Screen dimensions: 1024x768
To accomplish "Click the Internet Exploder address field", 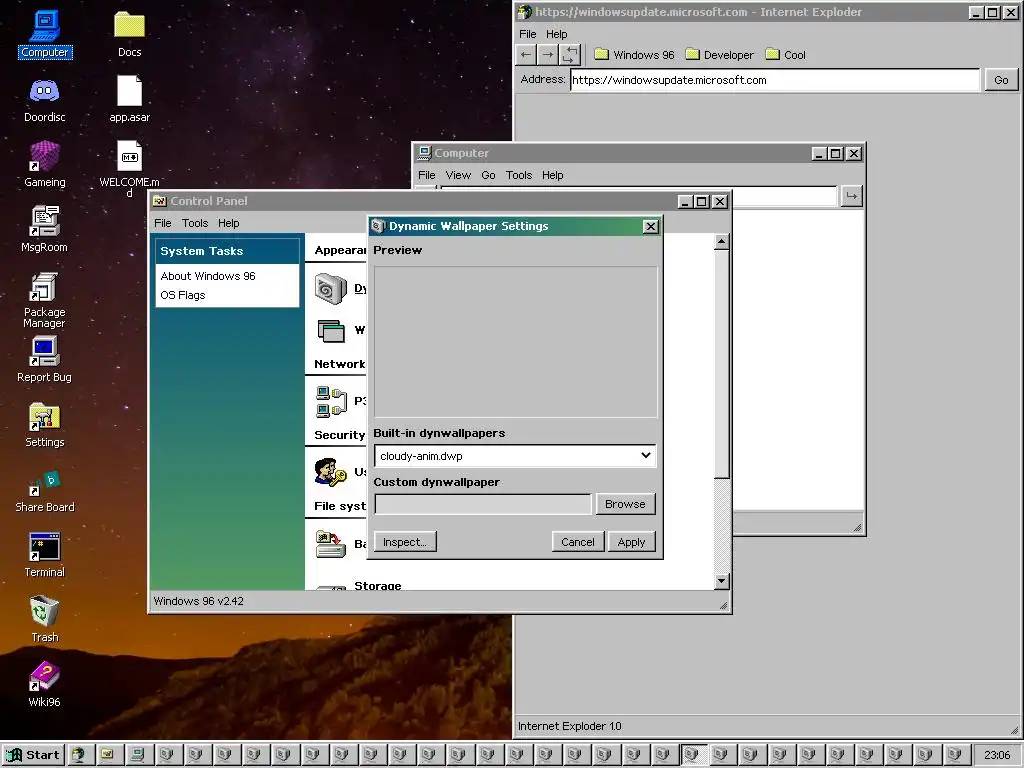I will (x=775, y=80).
